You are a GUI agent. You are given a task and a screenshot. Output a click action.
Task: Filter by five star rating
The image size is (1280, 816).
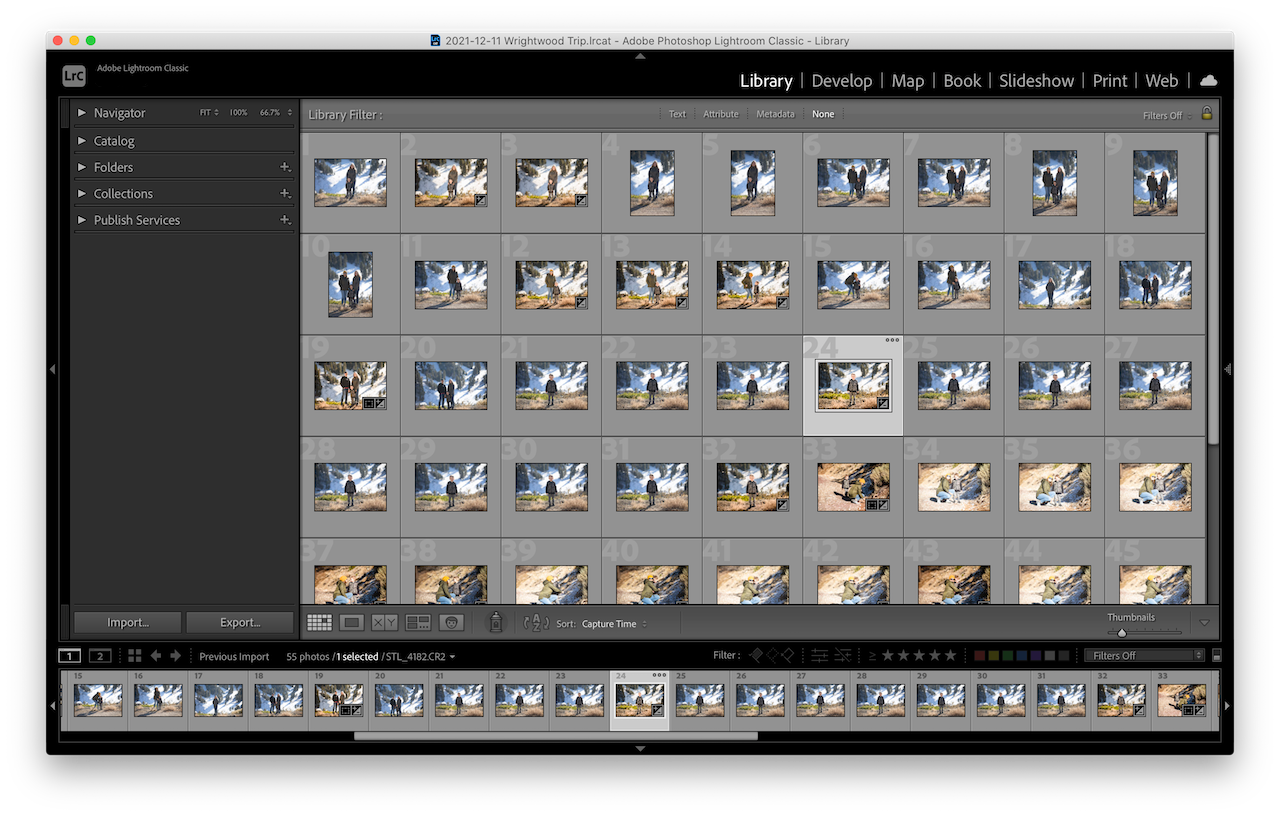(950, 656)
